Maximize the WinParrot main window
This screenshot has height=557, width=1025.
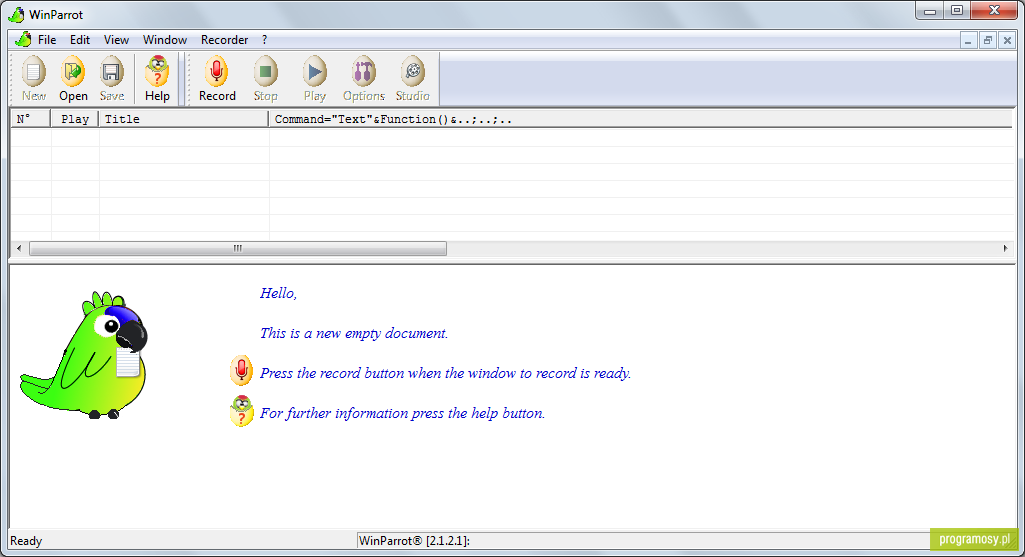pos(957,10)
